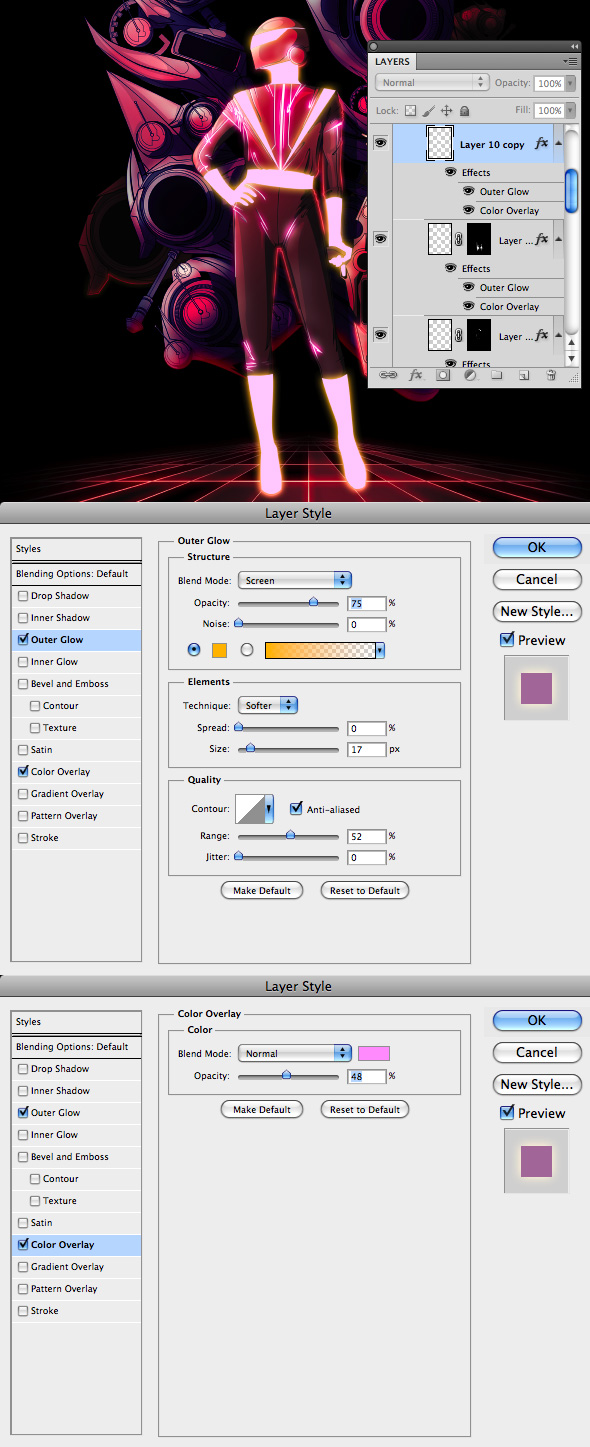Add a layer mask with the mask icon
The height and width of the screenshot is (1447, 590).
442,376
